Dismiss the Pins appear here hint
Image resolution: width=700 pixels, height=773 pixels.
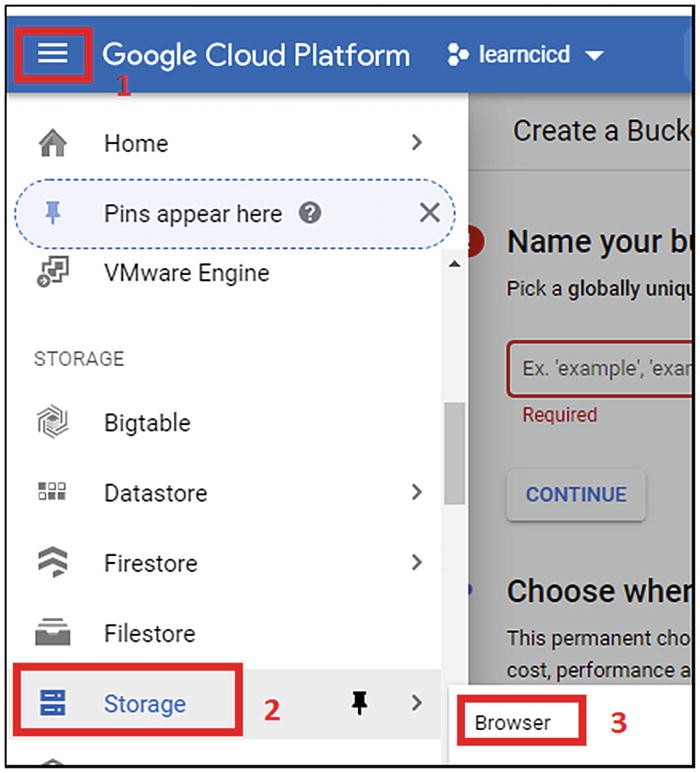(429, 213)
